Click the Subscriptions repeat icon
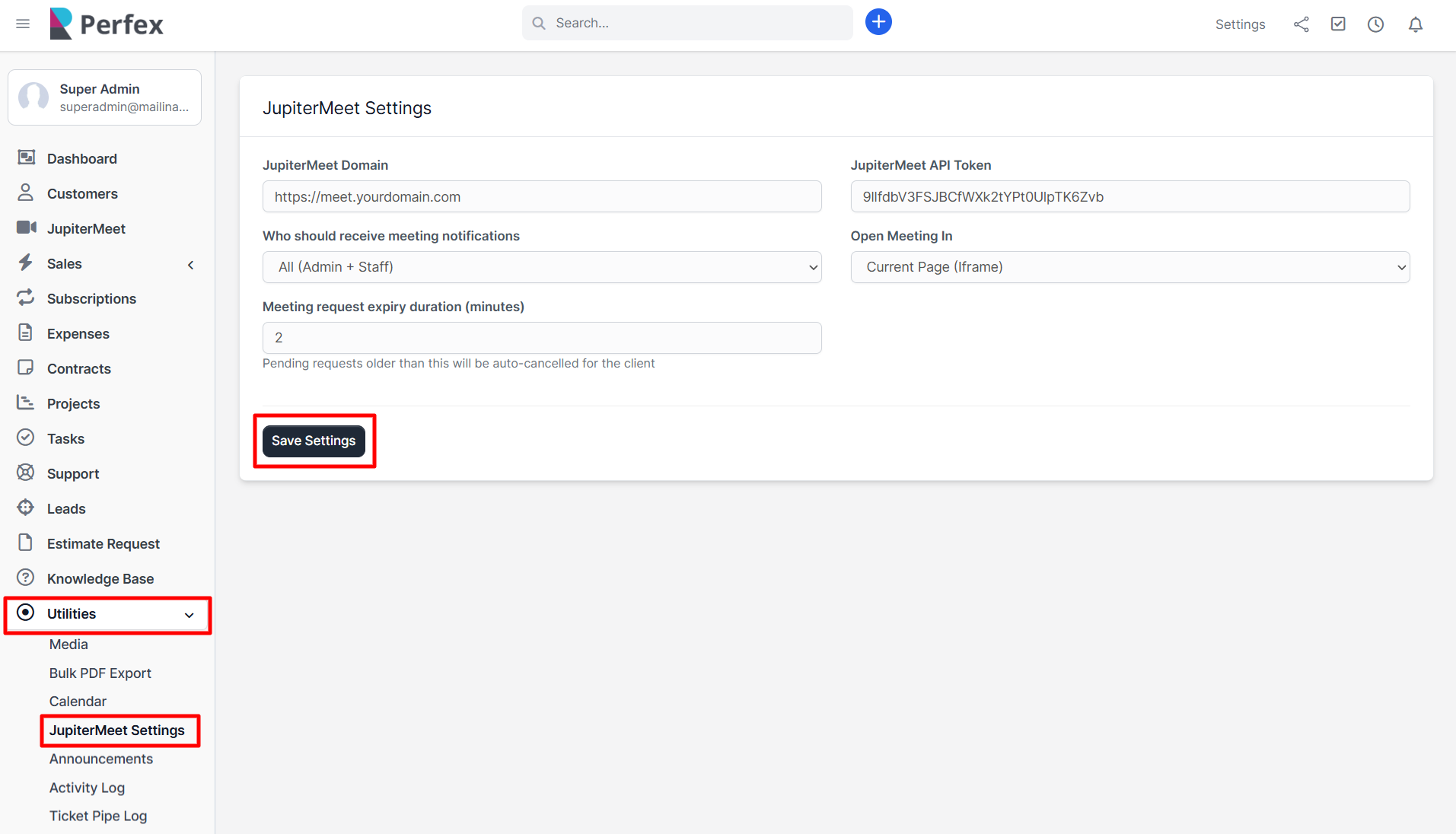 click(26, 298)
